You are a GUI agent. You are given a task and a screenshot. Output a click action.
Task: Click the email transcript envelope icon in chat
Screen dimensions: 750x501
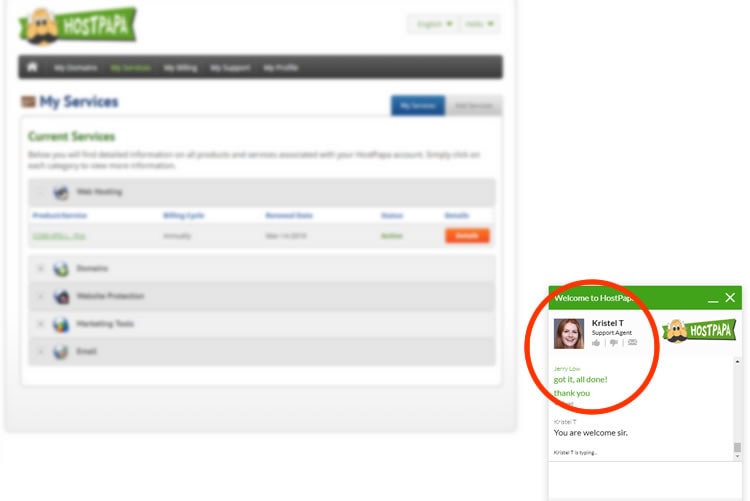point(632,343)
